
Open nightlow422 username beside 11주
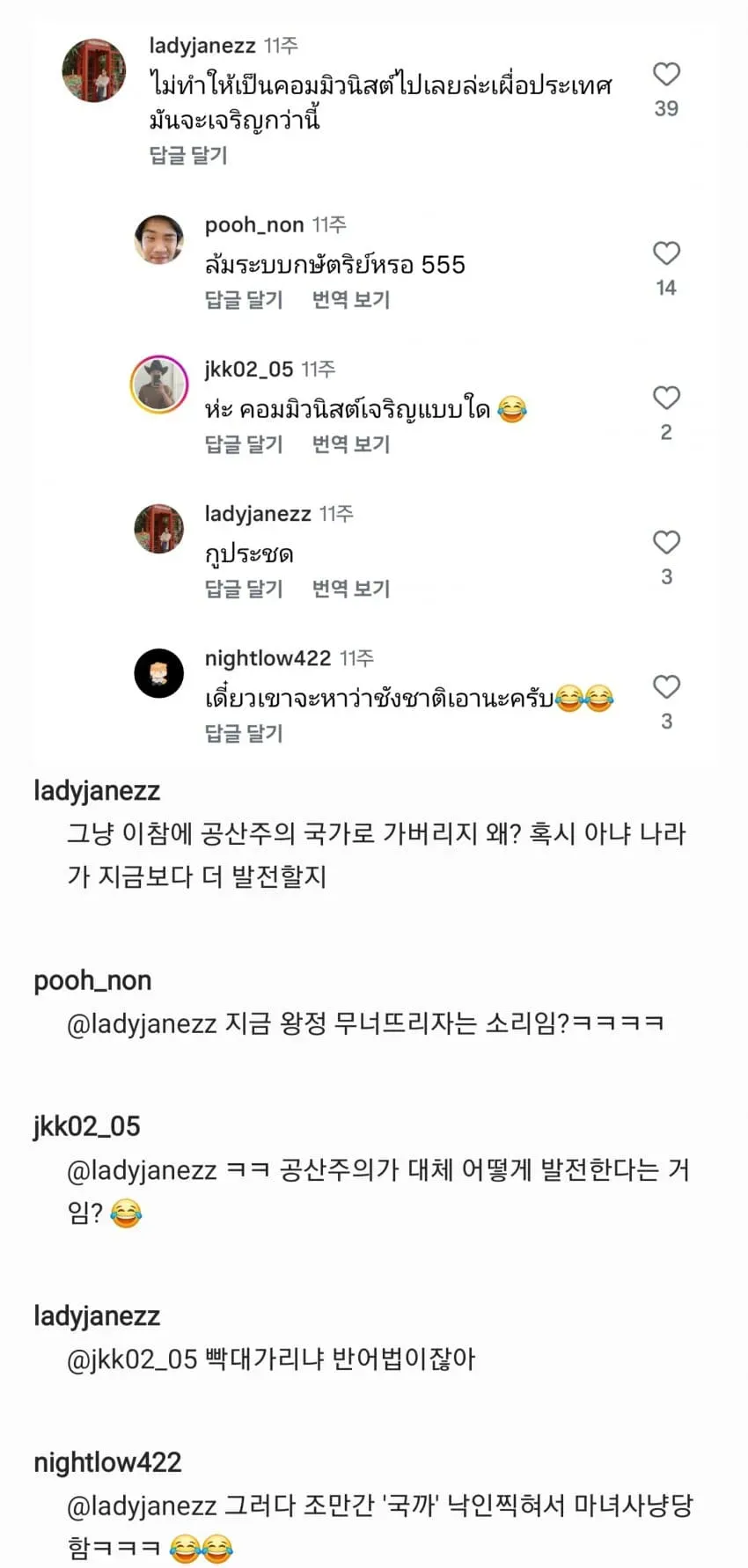click(x=268, y=658)
